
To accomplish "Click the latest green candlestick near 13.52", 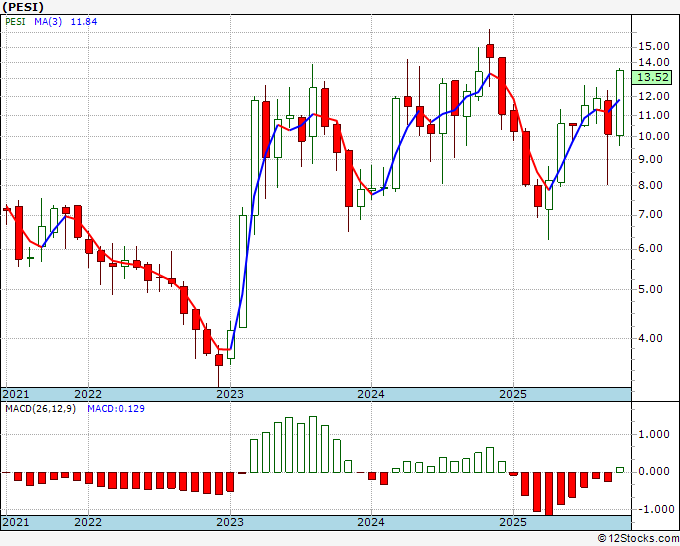I will [x=620, y=102].
